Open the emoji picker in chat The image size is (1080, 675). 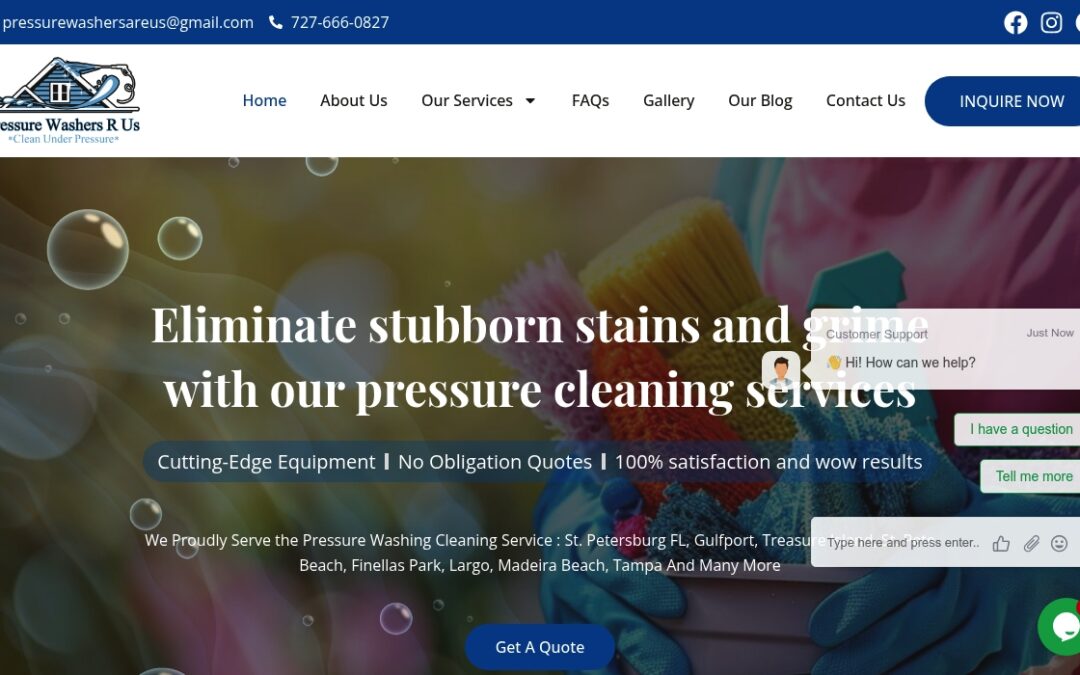coord(1059,543)
